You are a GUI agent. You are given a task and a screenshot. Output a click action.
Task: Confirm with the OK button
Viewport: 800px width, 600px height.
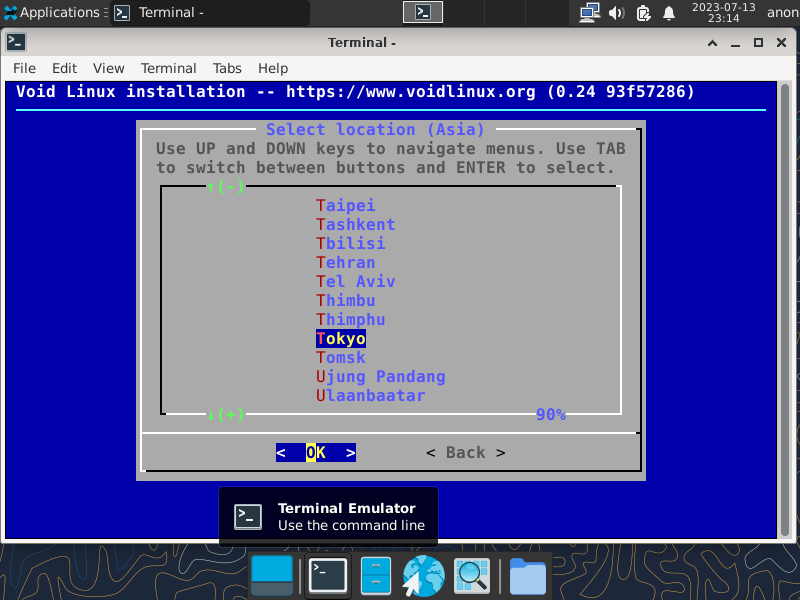coord(316,453)
